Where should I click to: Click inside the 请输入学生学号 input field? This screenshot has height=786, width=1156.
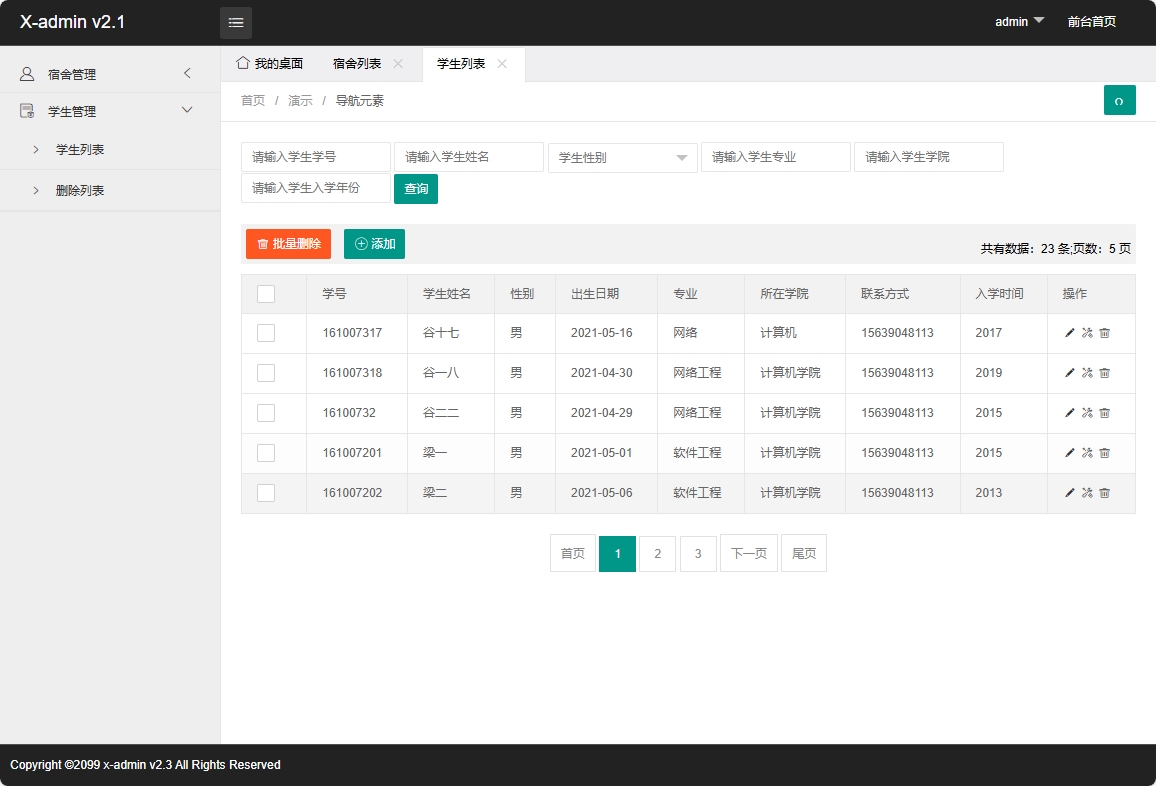(315, 157)
